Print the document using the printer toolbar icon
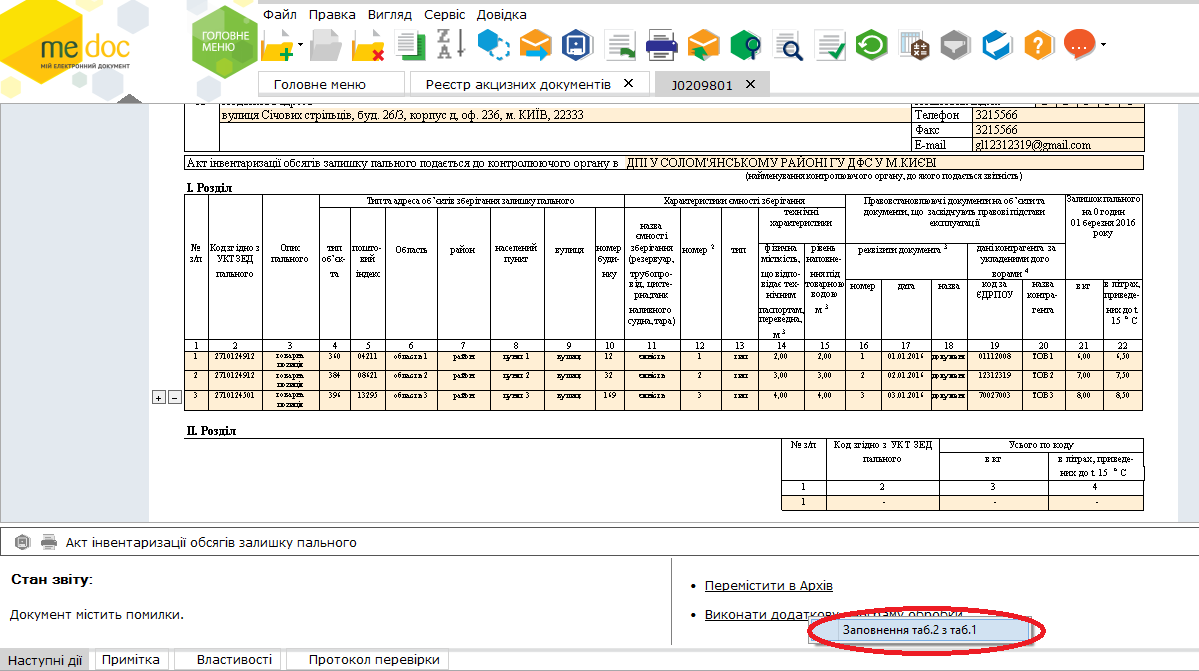 (x=662, y=45)
